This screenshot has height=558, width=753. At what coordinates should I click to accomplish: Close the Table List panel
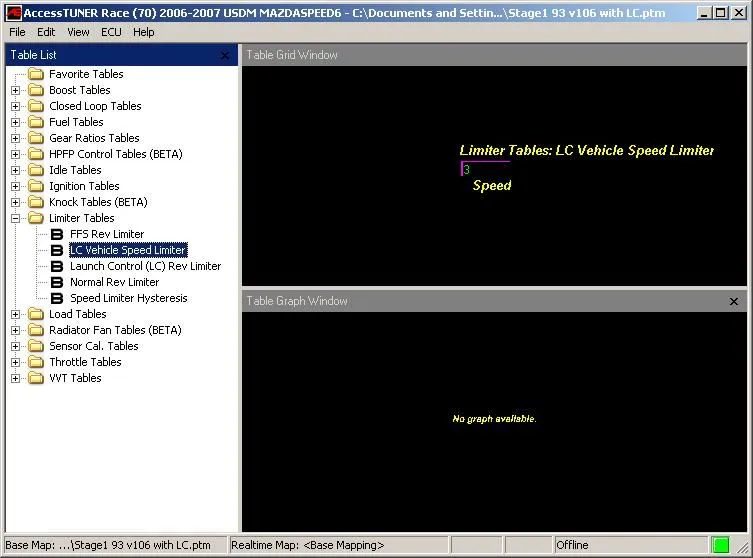coord(225,56)
